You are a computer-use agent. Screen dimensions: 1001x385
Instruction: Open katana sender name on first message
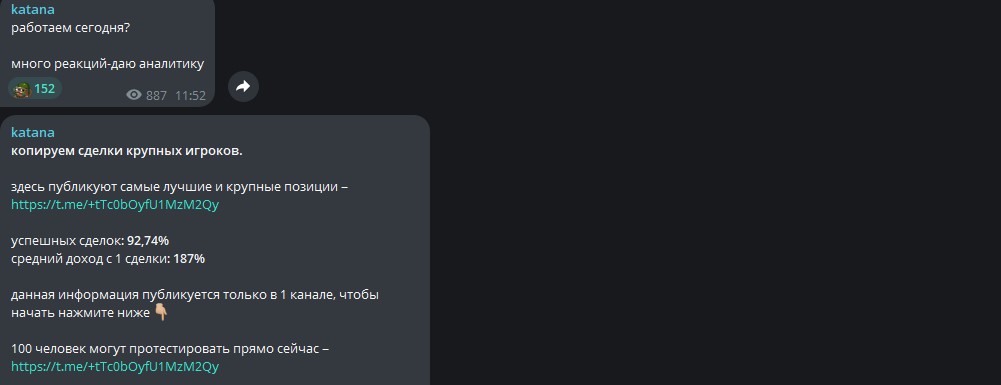(33, 9)
